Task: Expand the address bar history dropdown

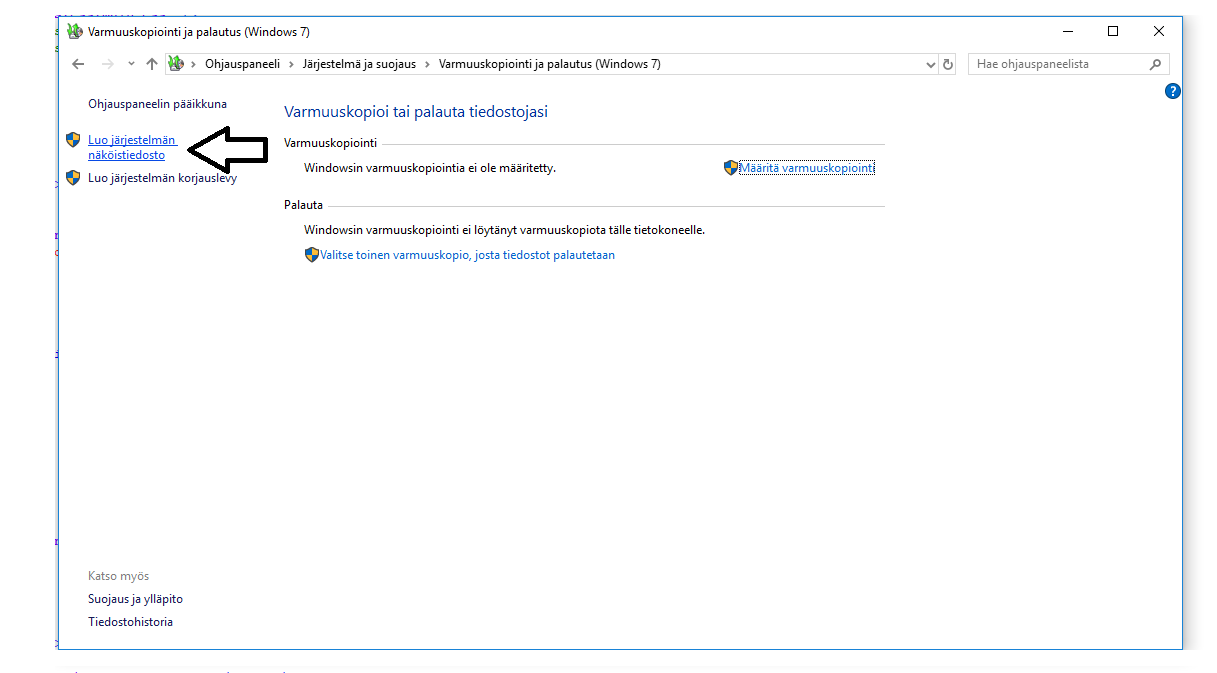Action: (931, 64)
